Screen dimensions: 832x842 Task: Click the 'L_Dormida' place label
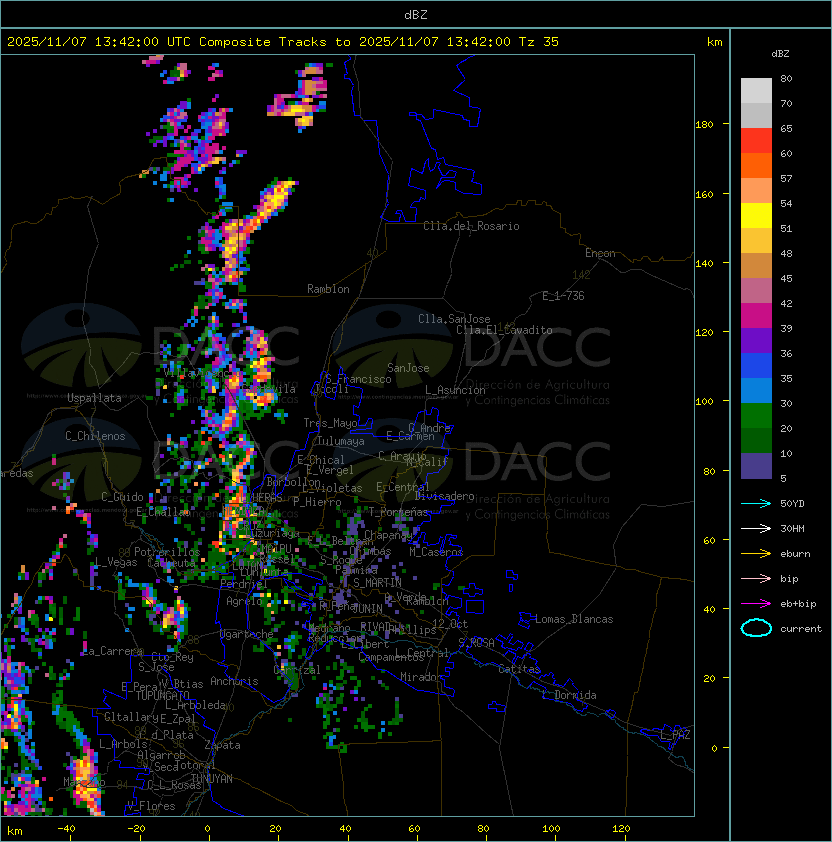pos(569,695)
